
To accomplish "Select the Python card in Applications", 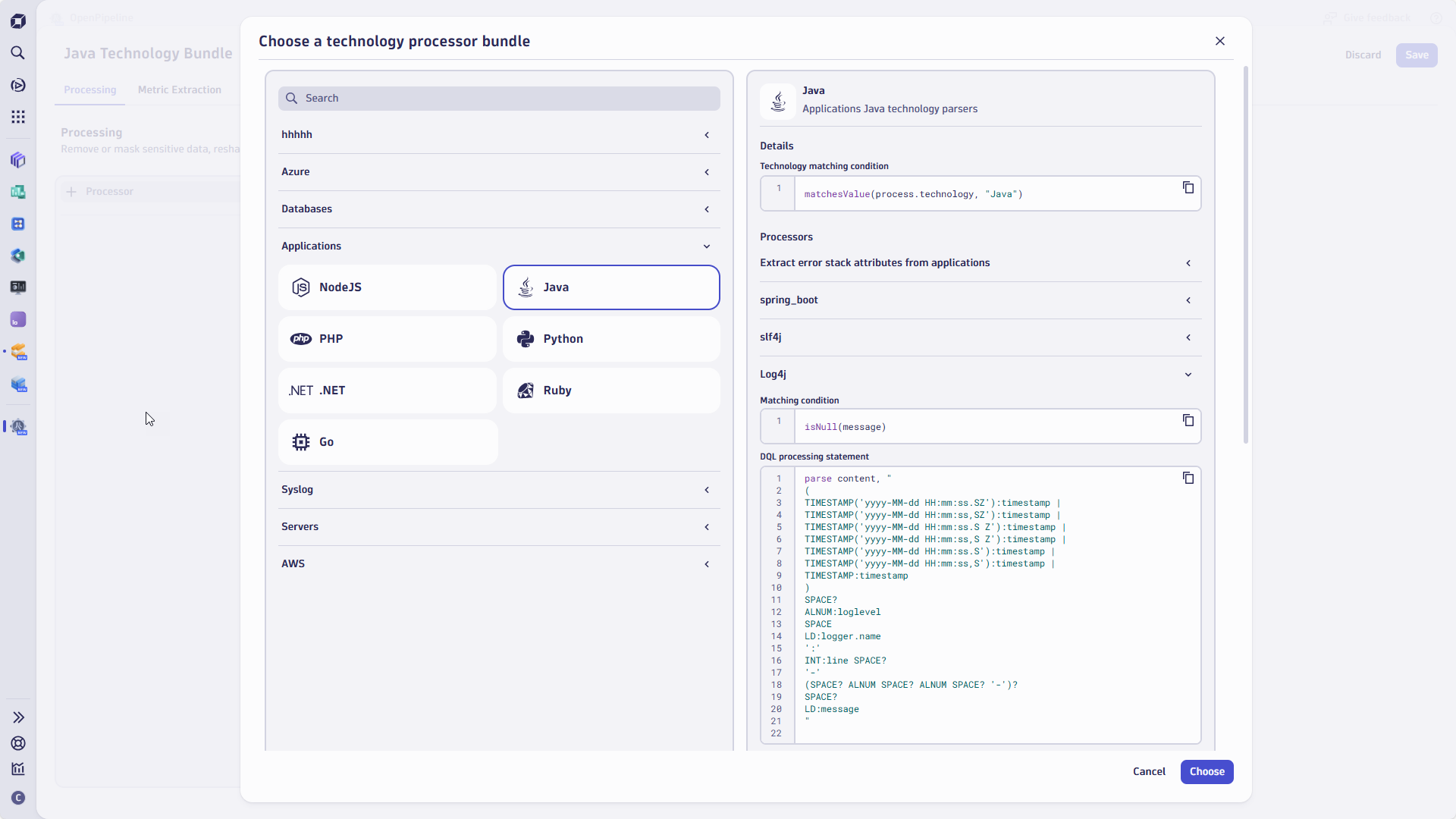I will click(x=611, y=339).
